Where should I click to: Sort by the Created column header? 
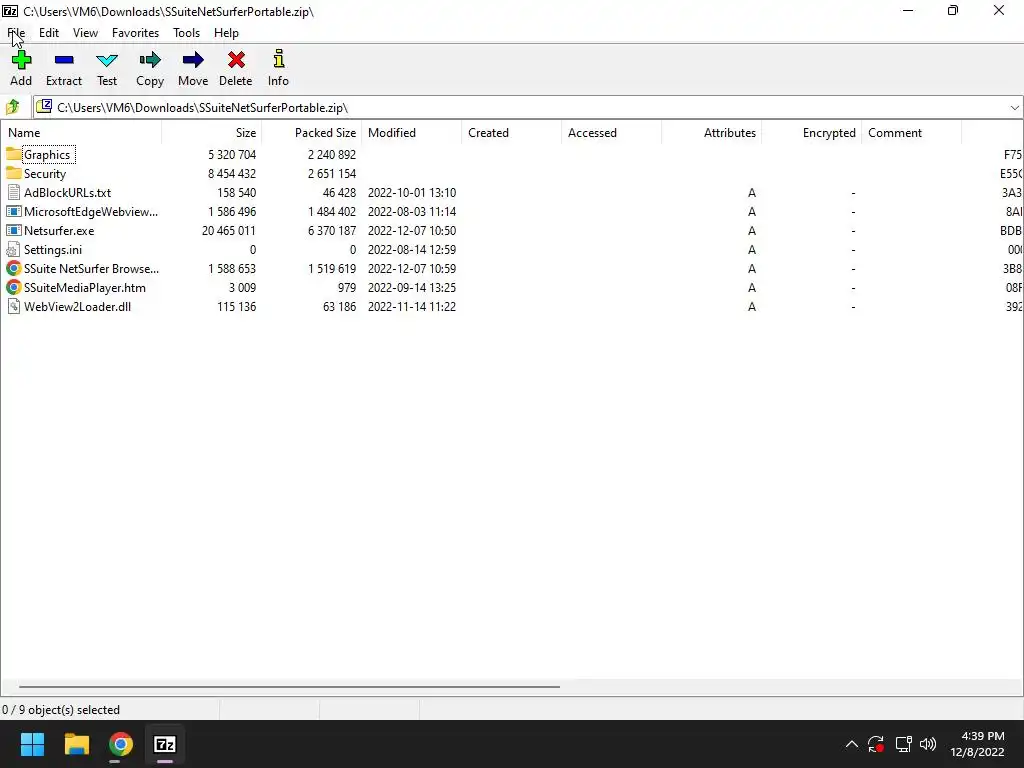click(x=511, y=133)
